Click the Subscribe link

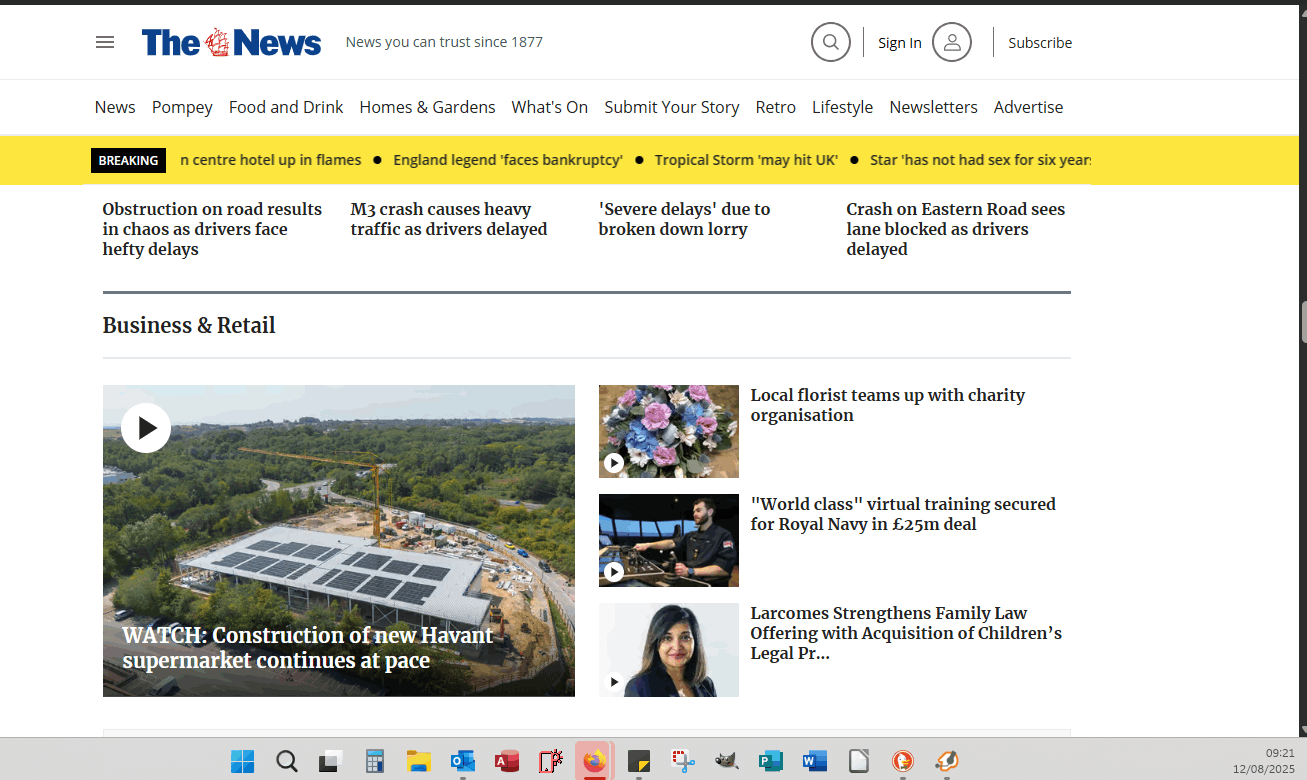tap(1039, 43)
